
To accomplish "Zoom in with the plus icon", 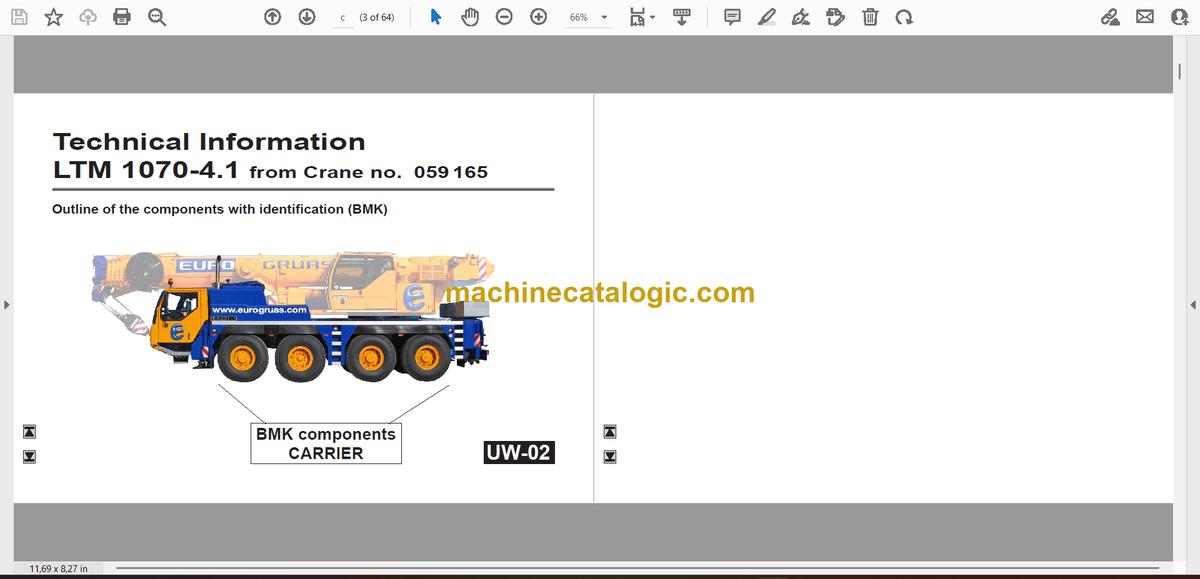I will 539,17.
